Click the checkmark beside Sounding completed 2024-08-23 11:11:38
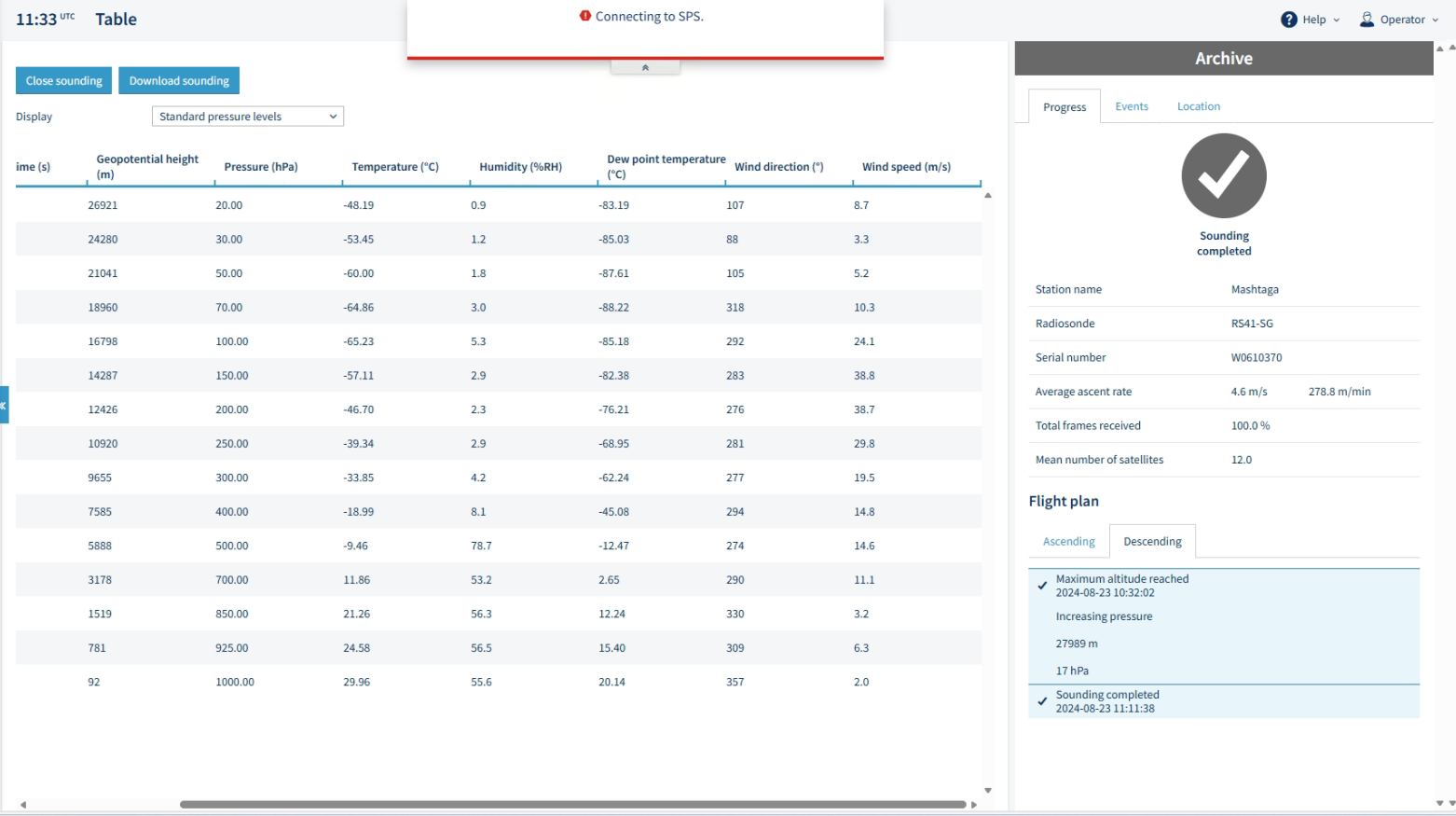Viewport: 1456px width, 816px height. pos(1043,701)
